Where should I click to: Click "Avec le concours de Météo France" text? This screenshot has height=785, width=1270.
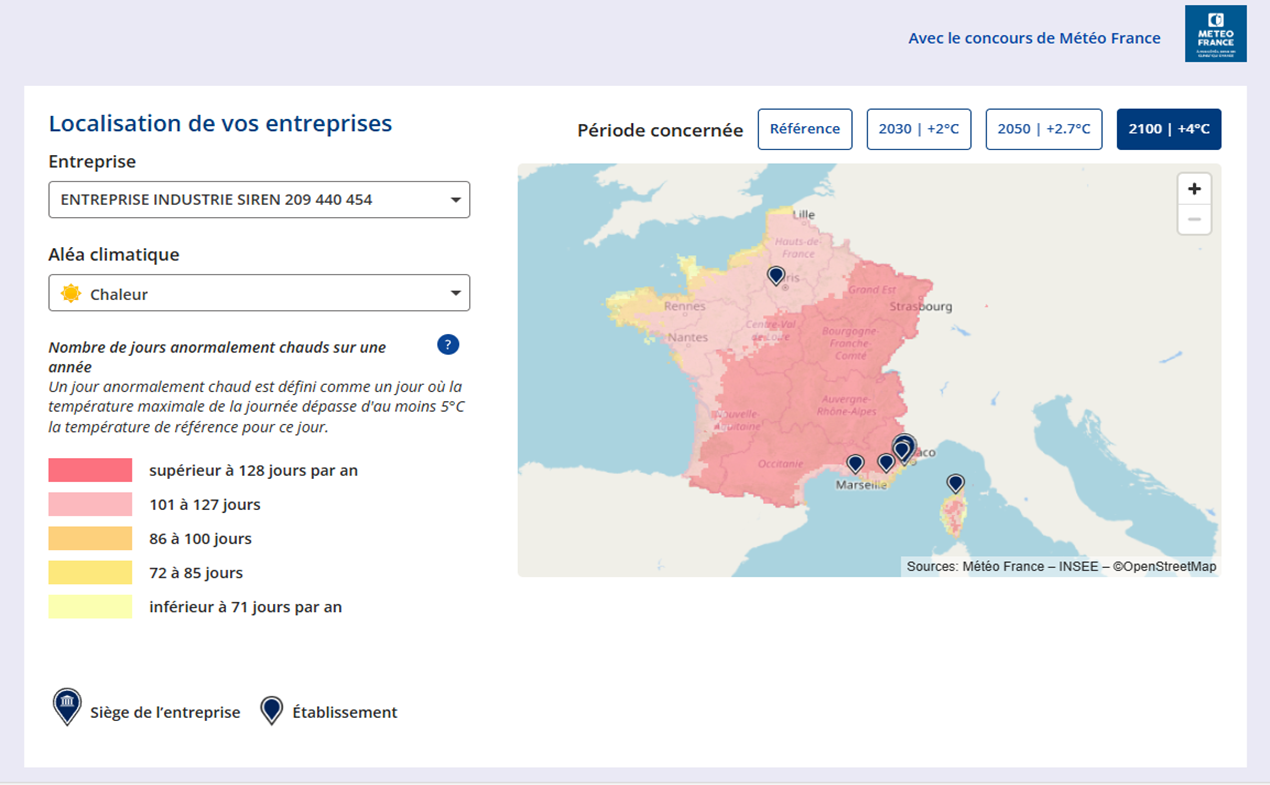pyautogui.click(x=1034, y=38)
